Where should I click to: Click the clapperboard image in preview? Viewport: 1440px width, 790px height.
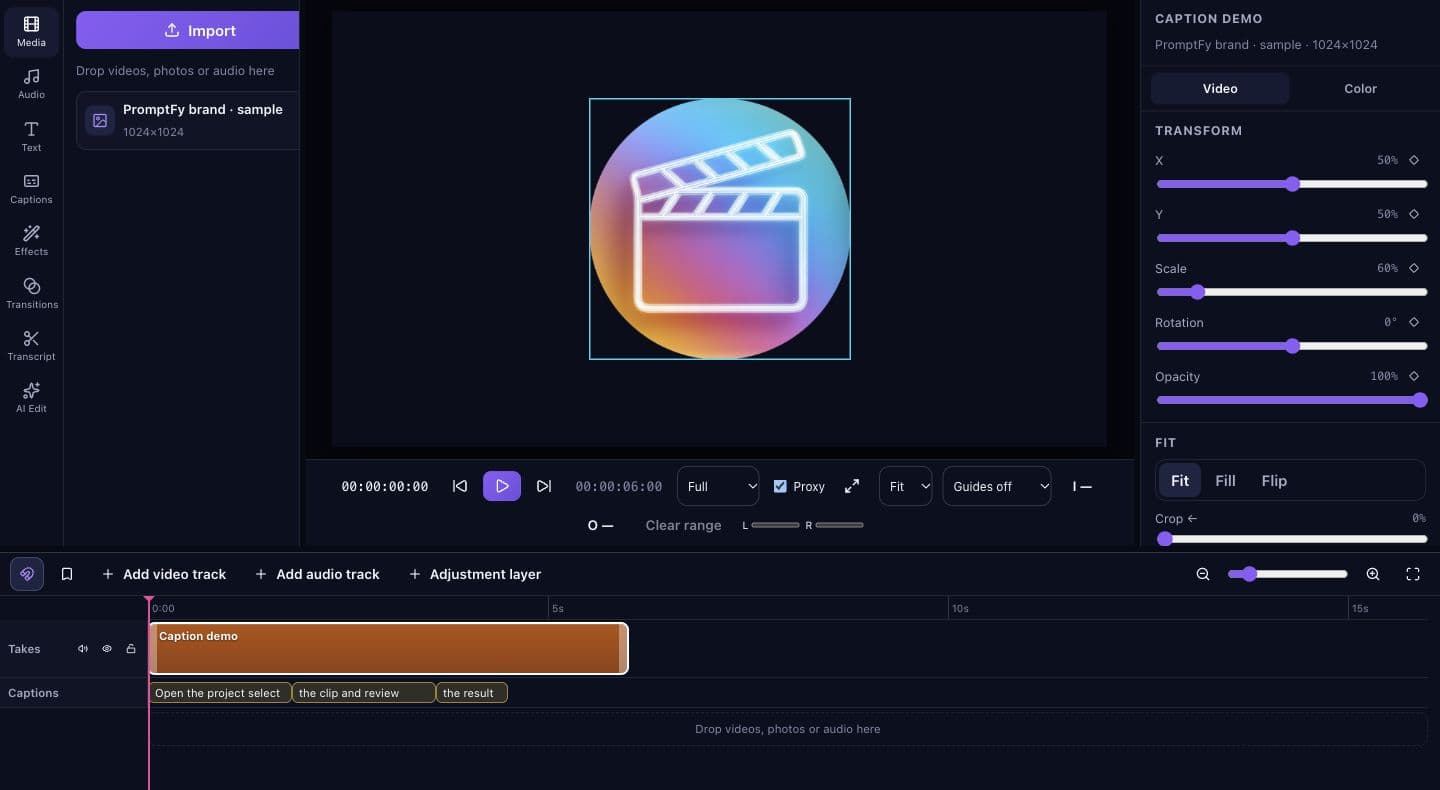[x=720, y=229]
